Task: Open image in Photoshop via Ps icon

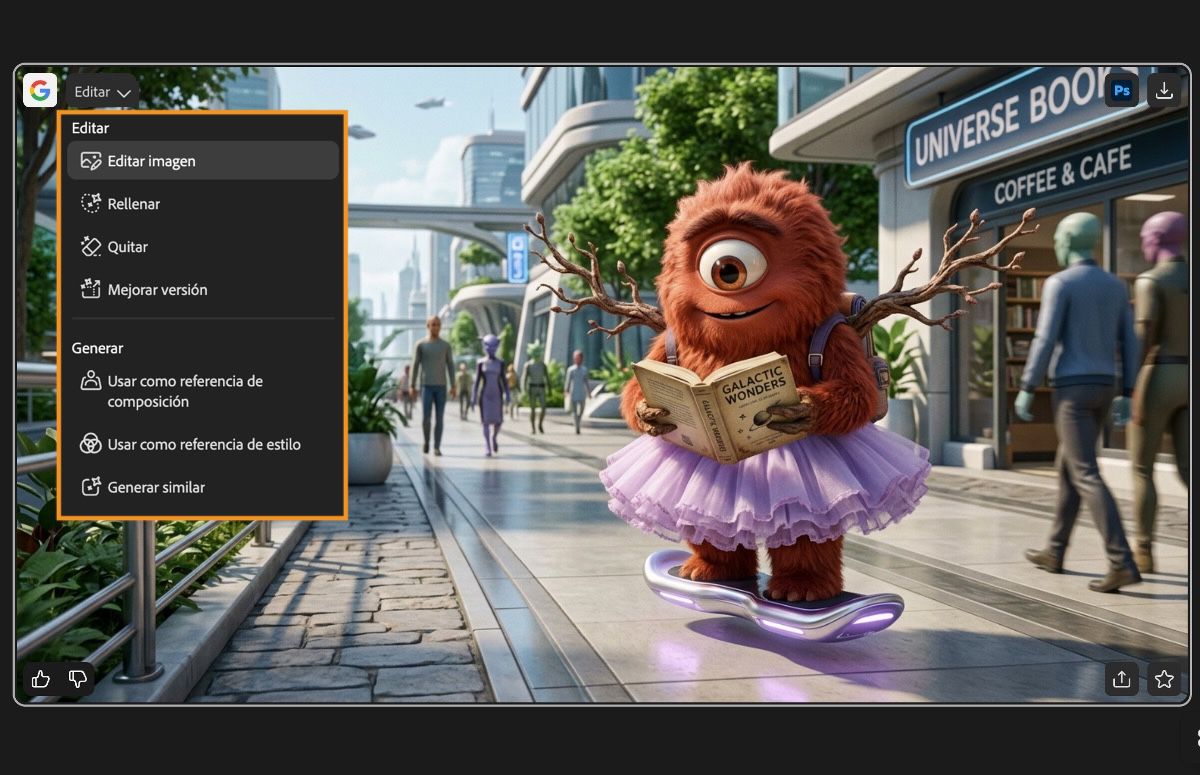Action: pyautogui.click(x=1122, y=91)
